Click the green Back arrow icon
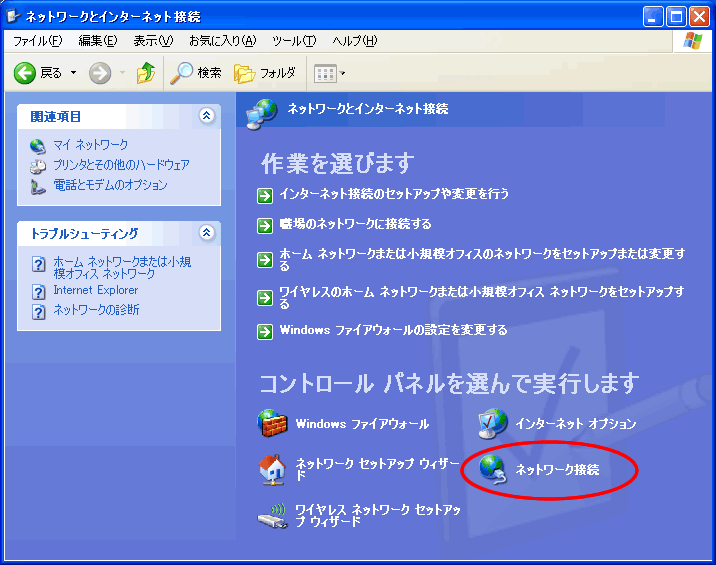Screen dimensions: 716x565 [25, 73]
